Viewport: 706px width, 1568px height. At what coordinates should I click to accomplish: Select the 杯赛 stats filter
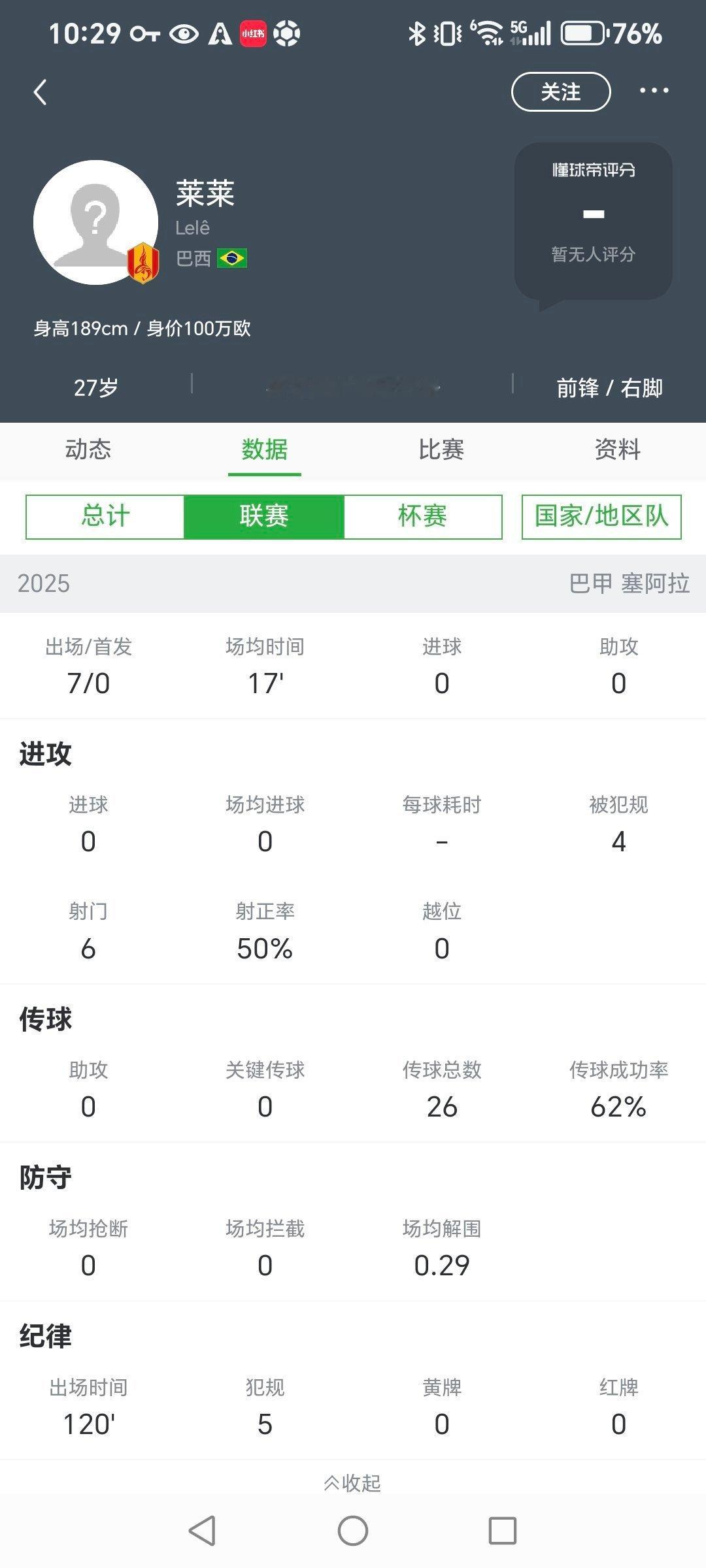click(423, 517)
